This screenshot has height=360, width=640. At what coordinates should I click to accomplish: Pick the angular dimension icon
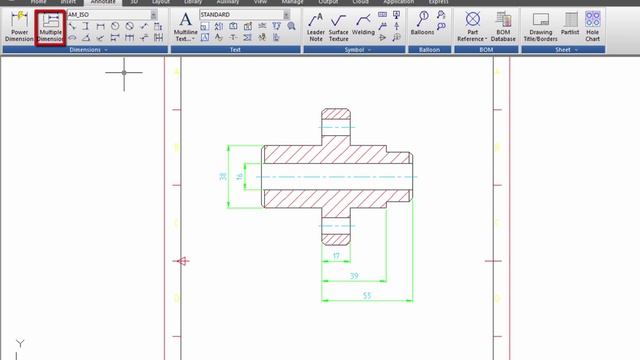click(86, 38)
